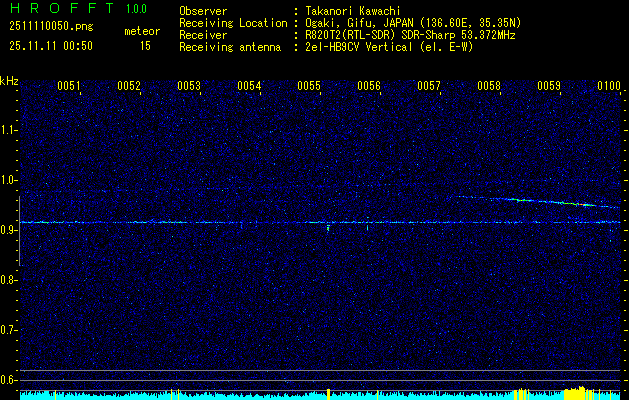The width and height of the screenshot is (629, 400).
Task: Select the 0100 time marker
Action: [x=609, y=86]
